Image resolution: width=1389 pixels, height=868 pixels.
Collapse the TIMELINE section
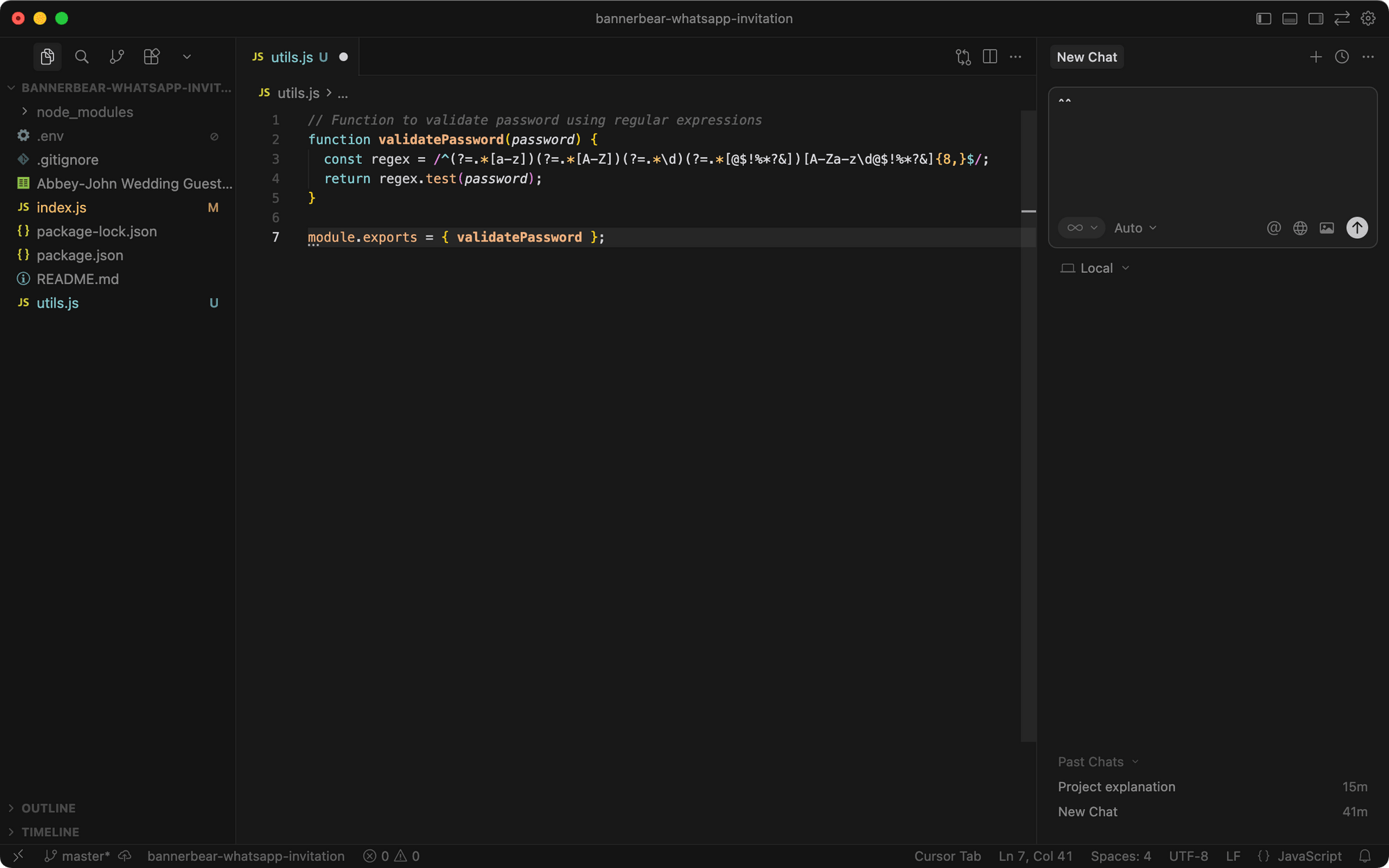click(50, 832)
